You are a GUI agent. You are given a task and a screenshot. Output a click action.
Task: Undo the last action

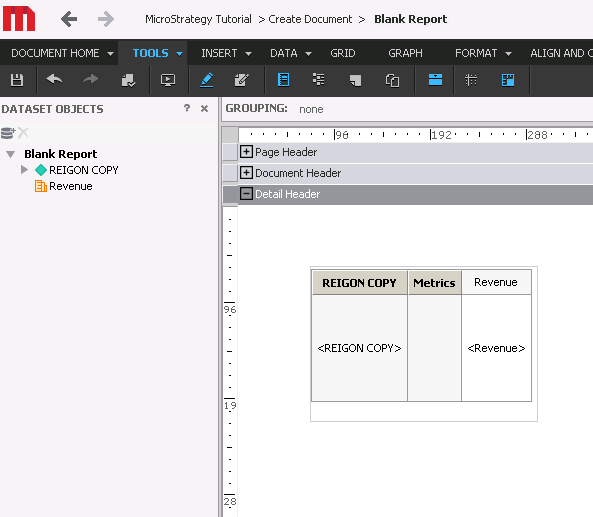tap(54, 80)
